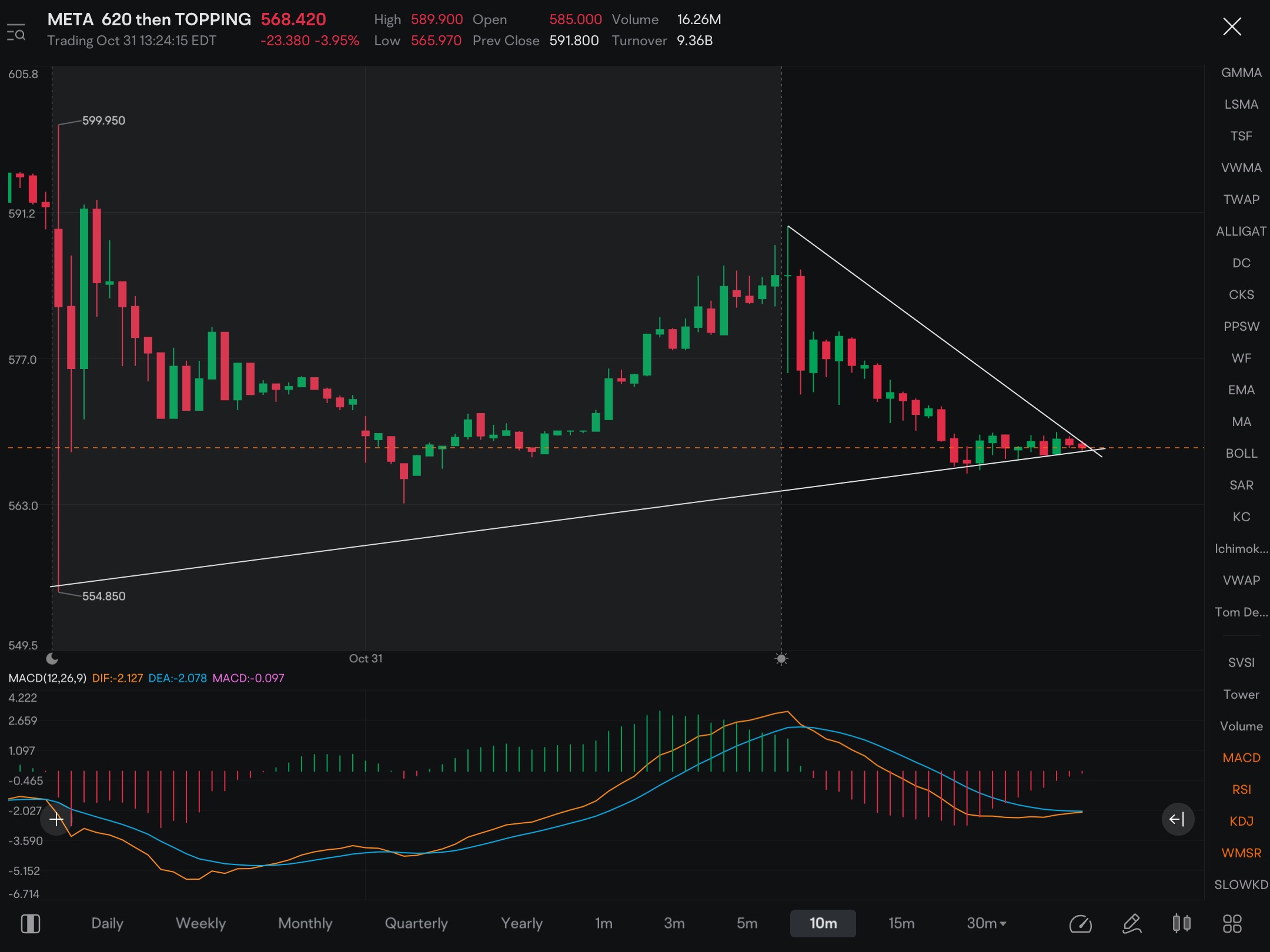Tap the crosshair plus circle button
This screenshot has width=1270, height=952.
[56, 819]
